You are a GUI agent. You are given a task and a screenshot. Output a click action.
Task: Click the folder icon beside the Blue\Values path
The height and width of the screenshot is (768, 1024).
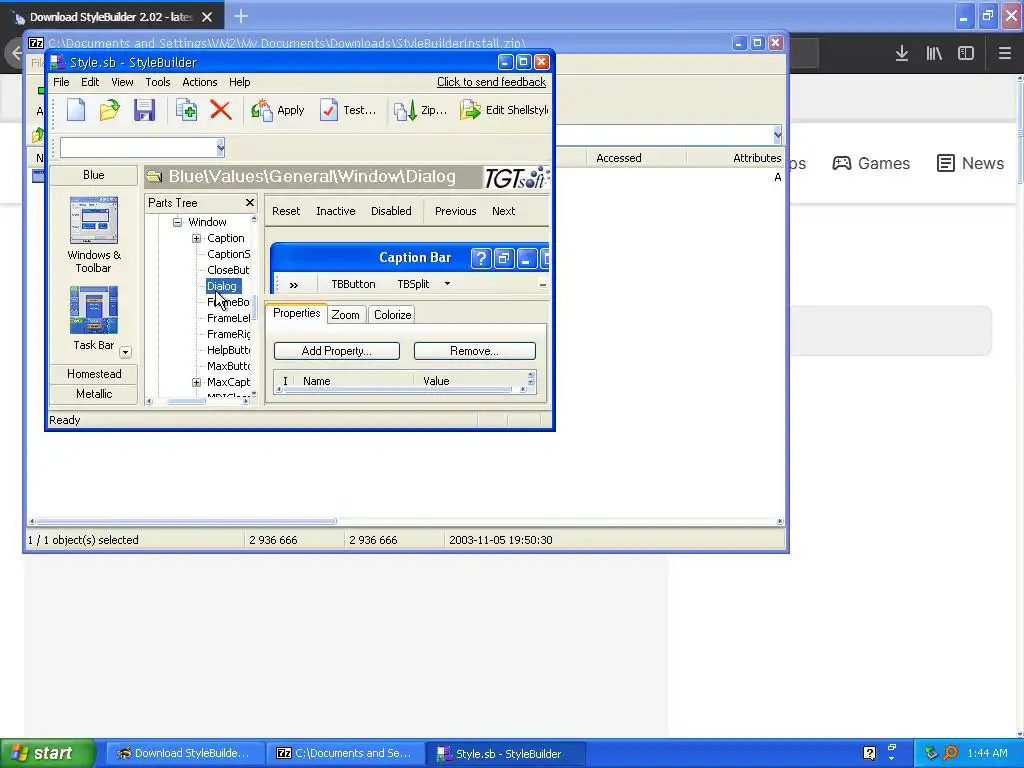(x=155, y=176)
